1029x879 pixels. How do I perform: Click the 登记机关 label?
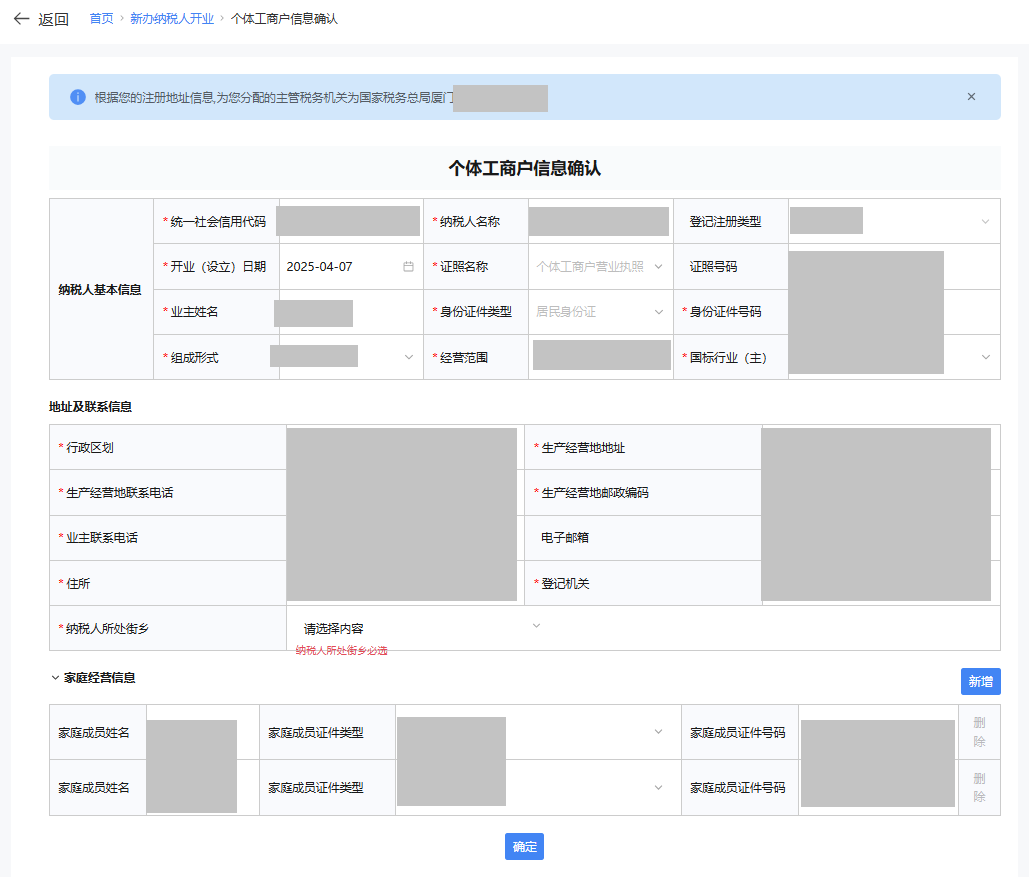[x=565, y=584]
